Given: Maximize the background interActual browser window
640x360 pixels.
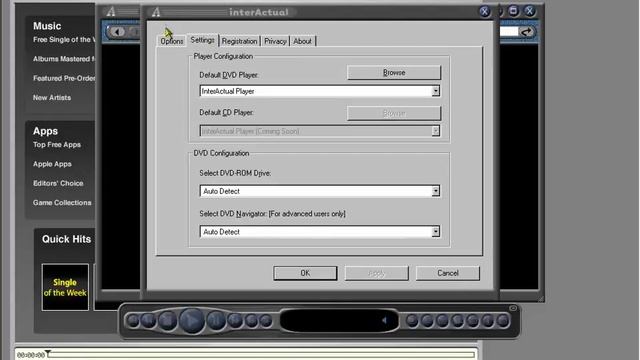Looking at the screenshot, I should (514, 11).
